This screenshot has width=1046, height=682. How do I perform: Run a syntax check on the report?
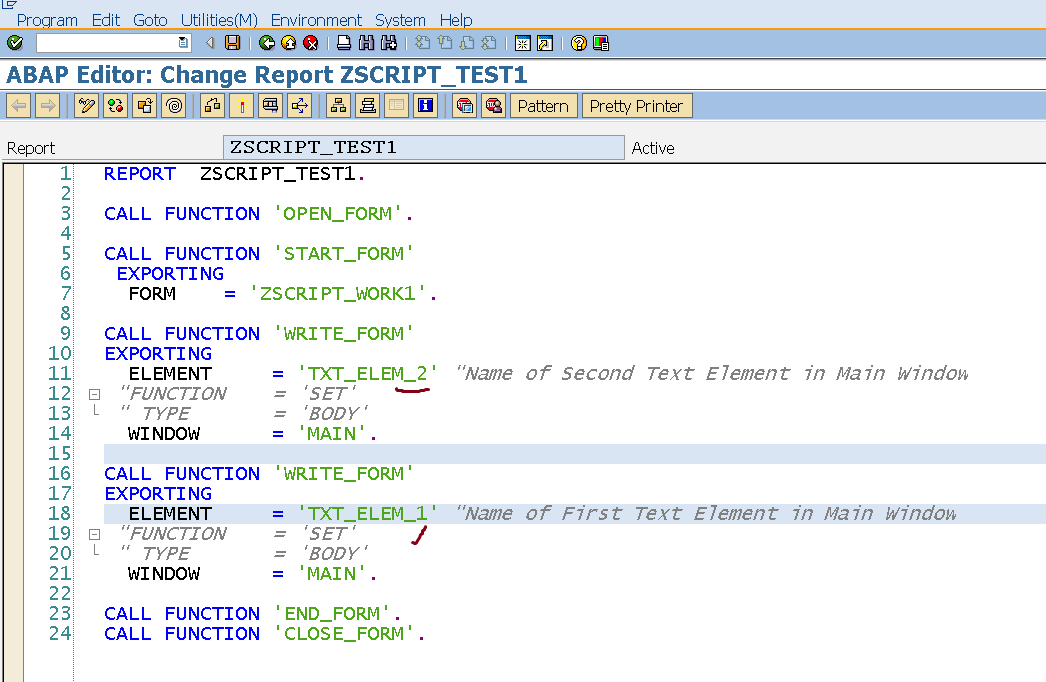click(115, 105)
